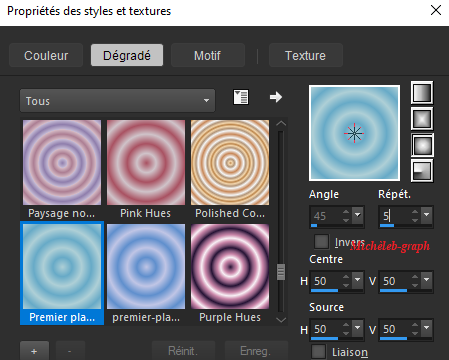Switch to the Couleur tab
Screen dimensions: 449x360
point(46,55)
